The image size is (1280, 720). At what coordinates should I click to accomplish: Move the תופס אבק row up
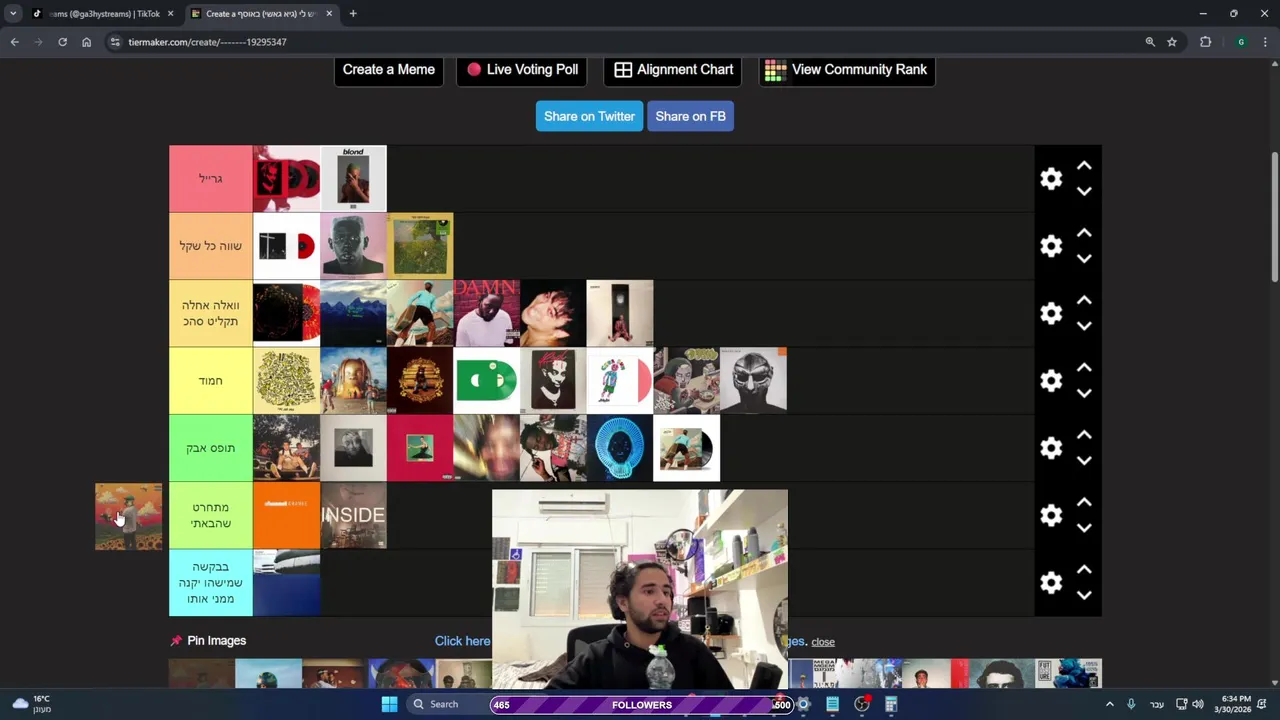coord(1084,435)
